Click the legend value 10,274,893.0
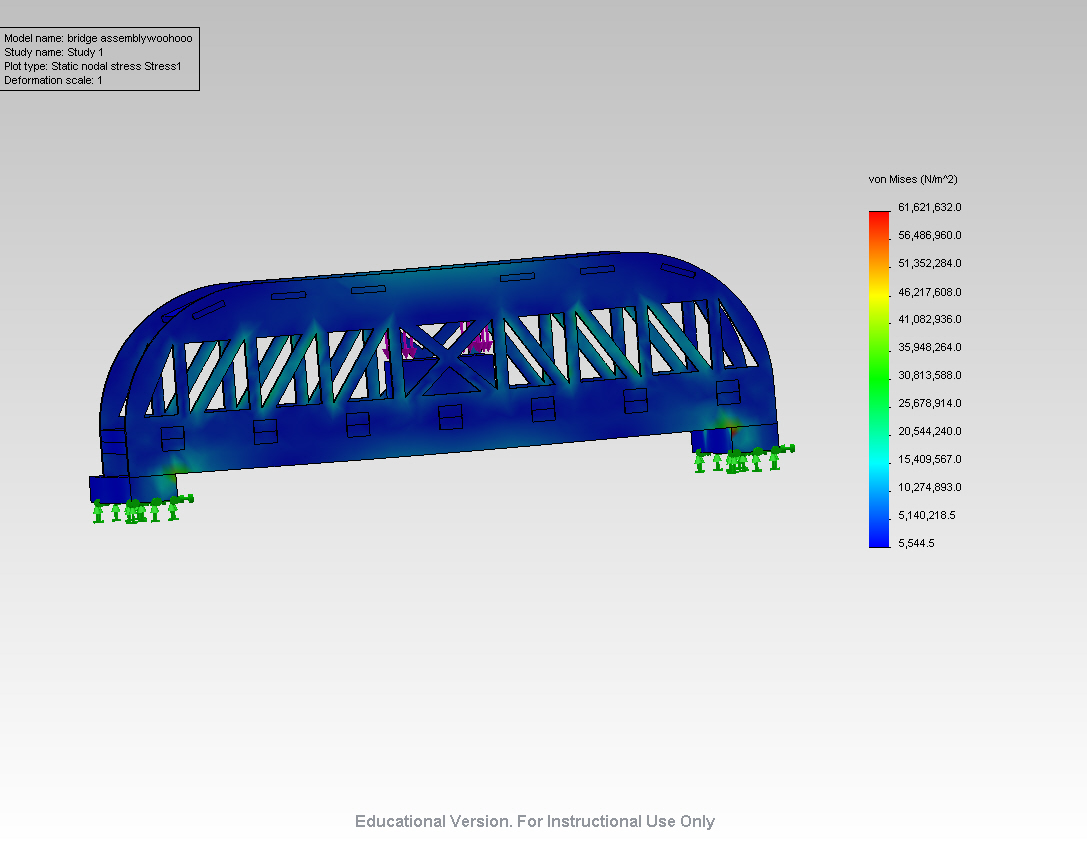 coord(930,487)
